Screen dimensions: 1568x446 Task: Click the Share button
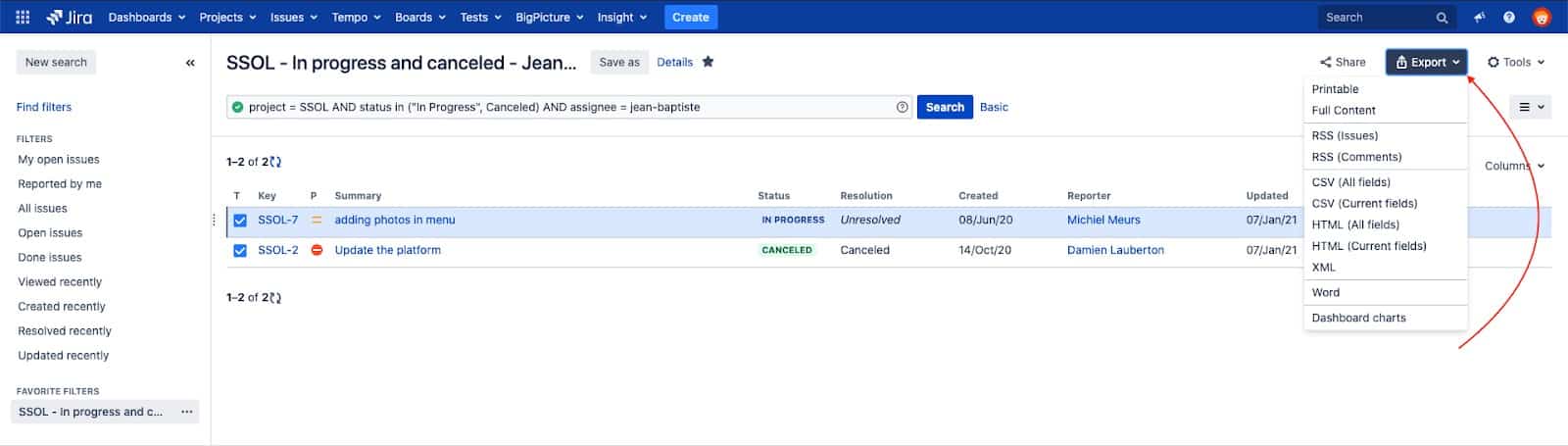pyautogui.click(x=1343, y=62)
